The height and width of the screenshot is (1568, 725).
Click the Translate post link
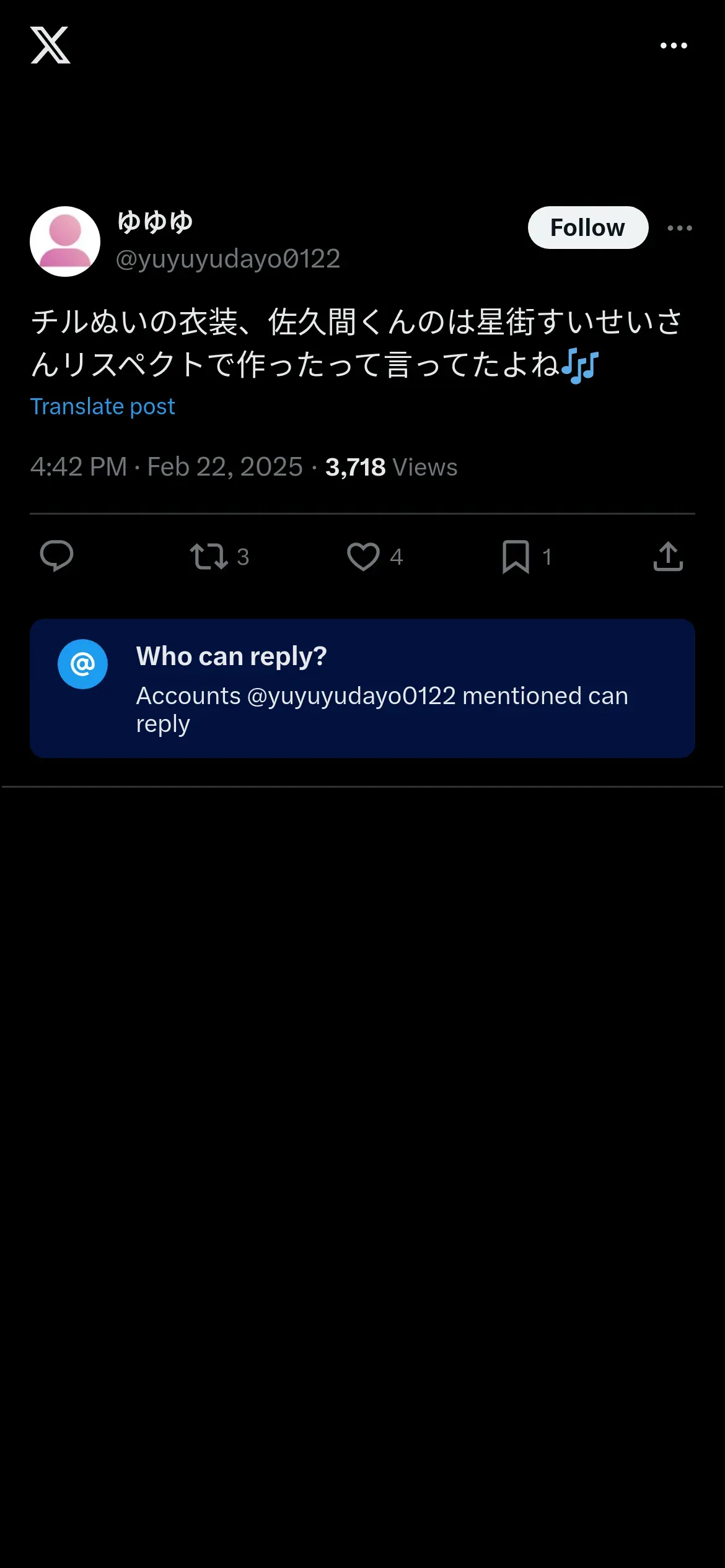click(x=102, y=406)
